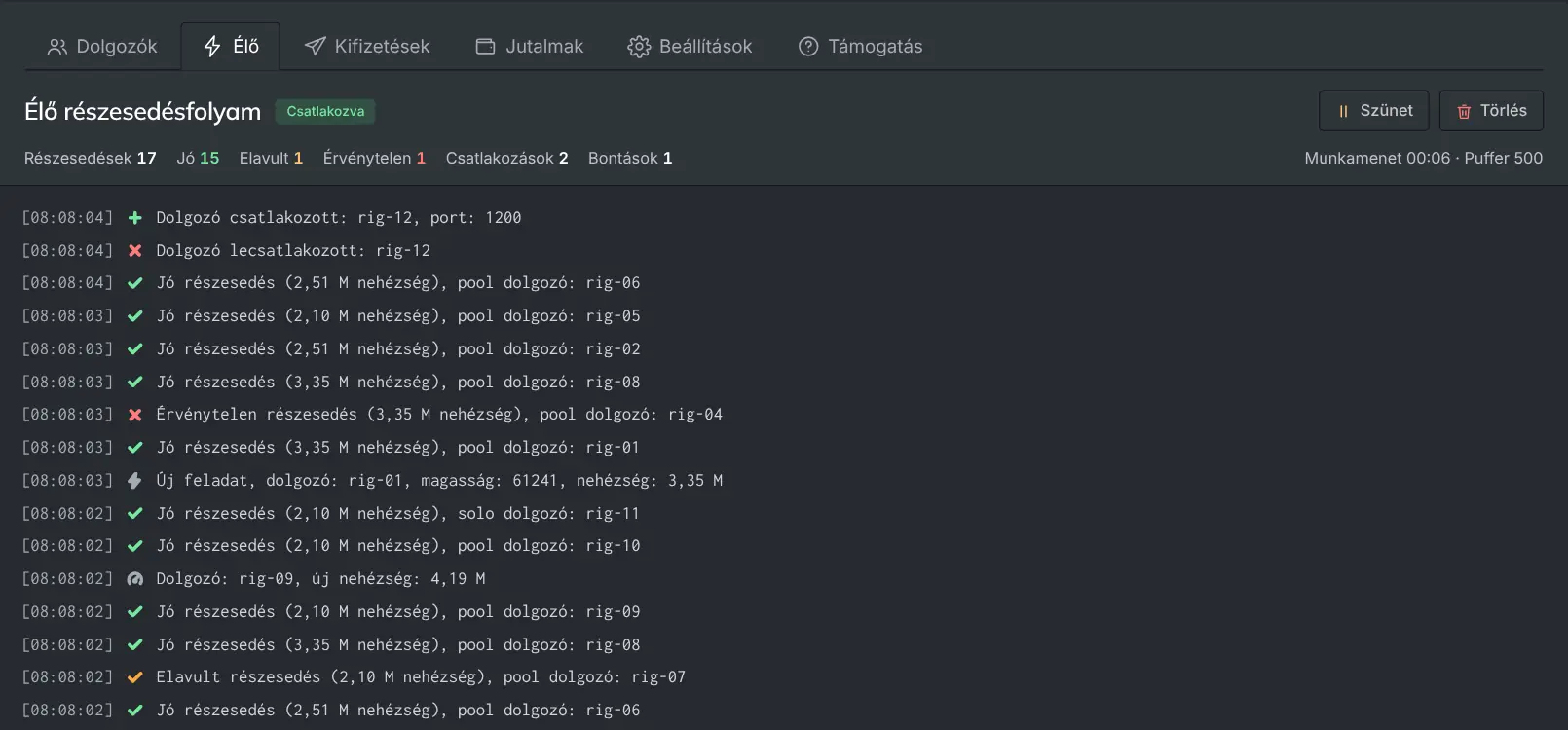This screenshot has width=1568, height=730.
Task: Click the wallet icon beside Jutalmak
Action: tap(485, 47)
